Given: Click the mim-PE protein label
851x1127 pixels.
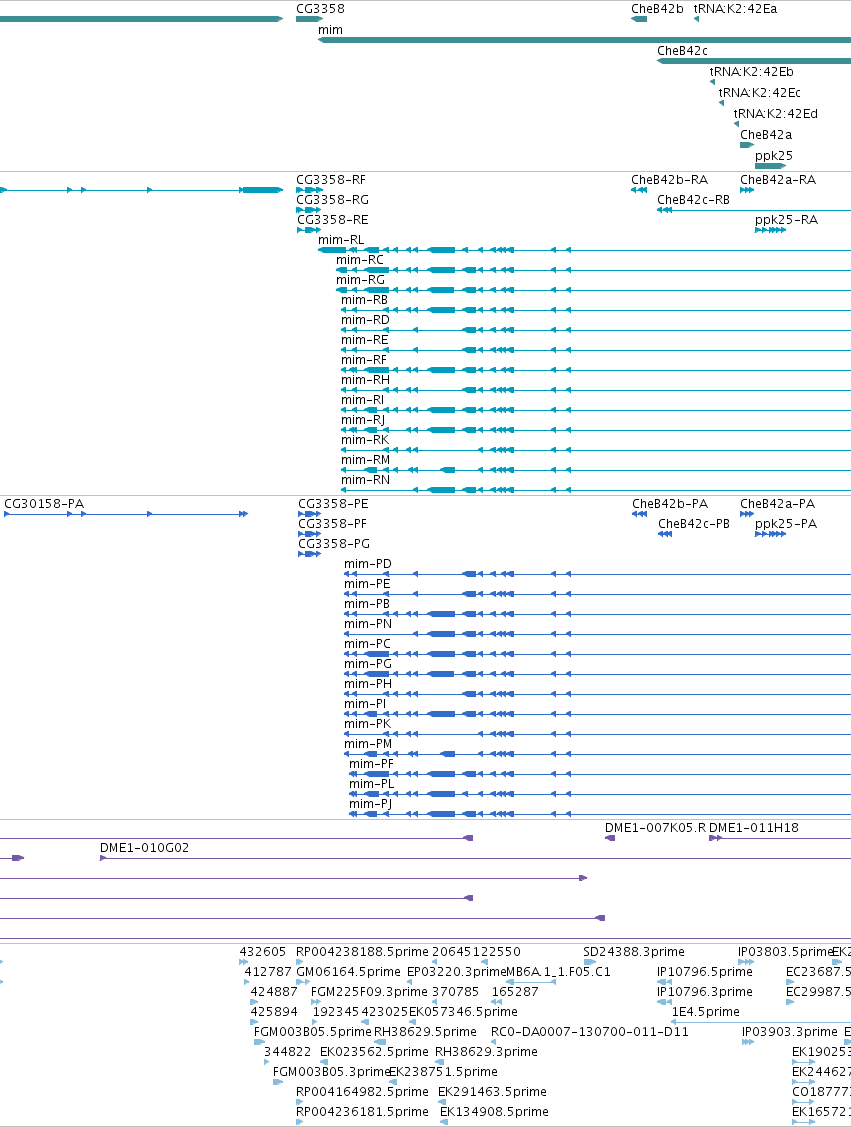Looking at the screenshot, I should click(x=367, y=584).
